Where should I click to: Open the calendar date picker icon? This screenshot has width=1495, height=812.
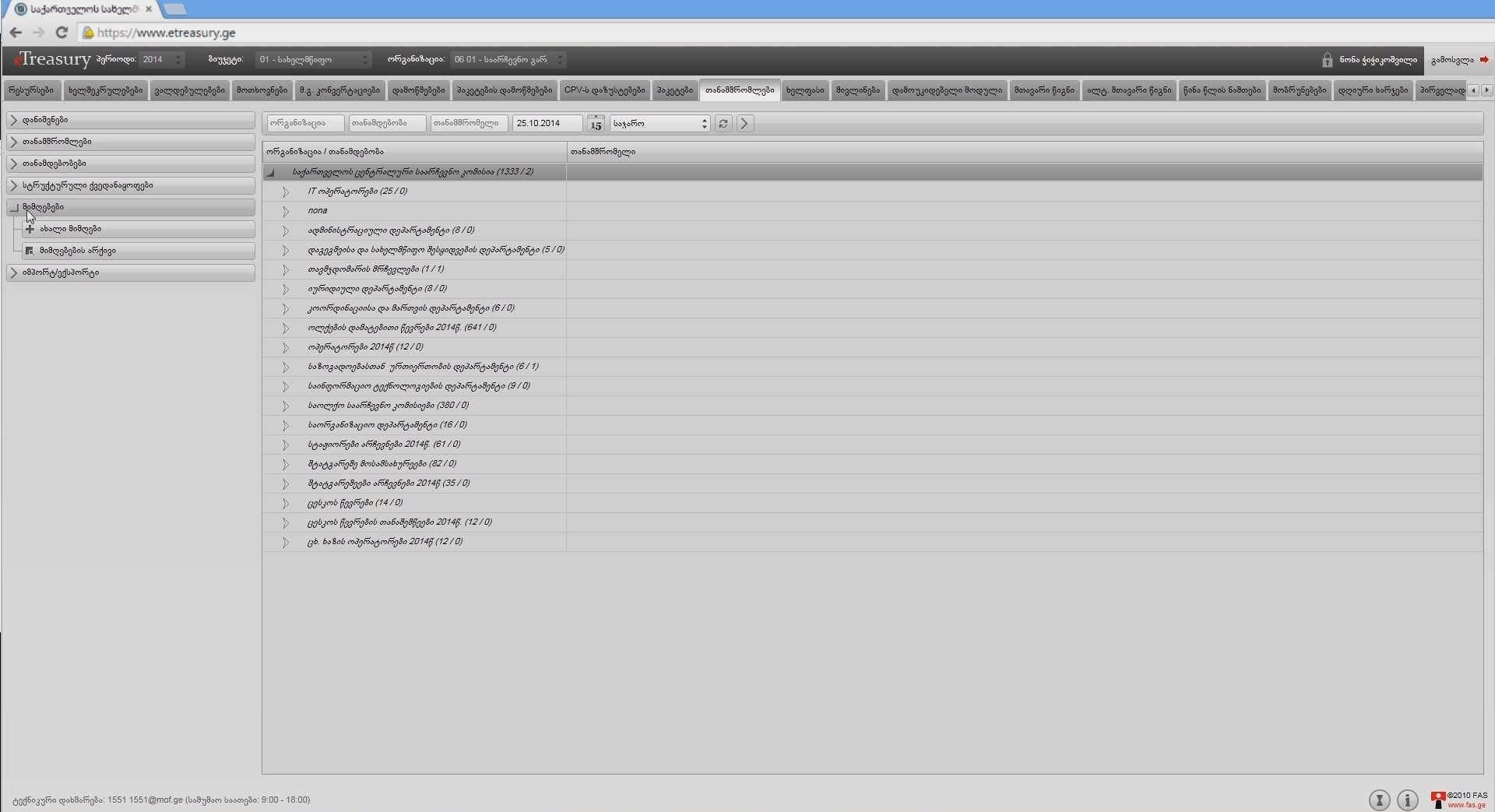coord(596,124)
